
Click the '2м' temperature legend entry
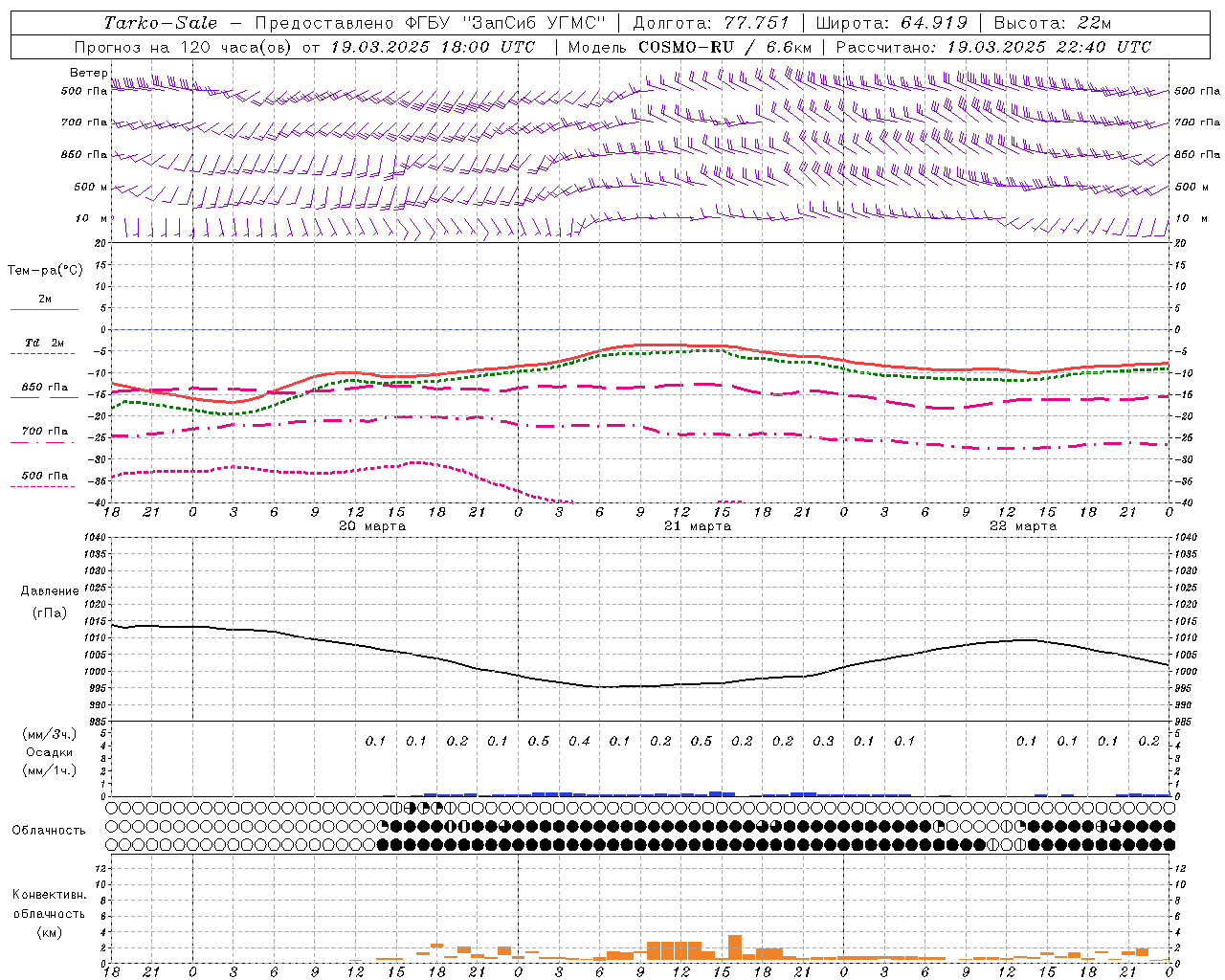click(45, 300)
